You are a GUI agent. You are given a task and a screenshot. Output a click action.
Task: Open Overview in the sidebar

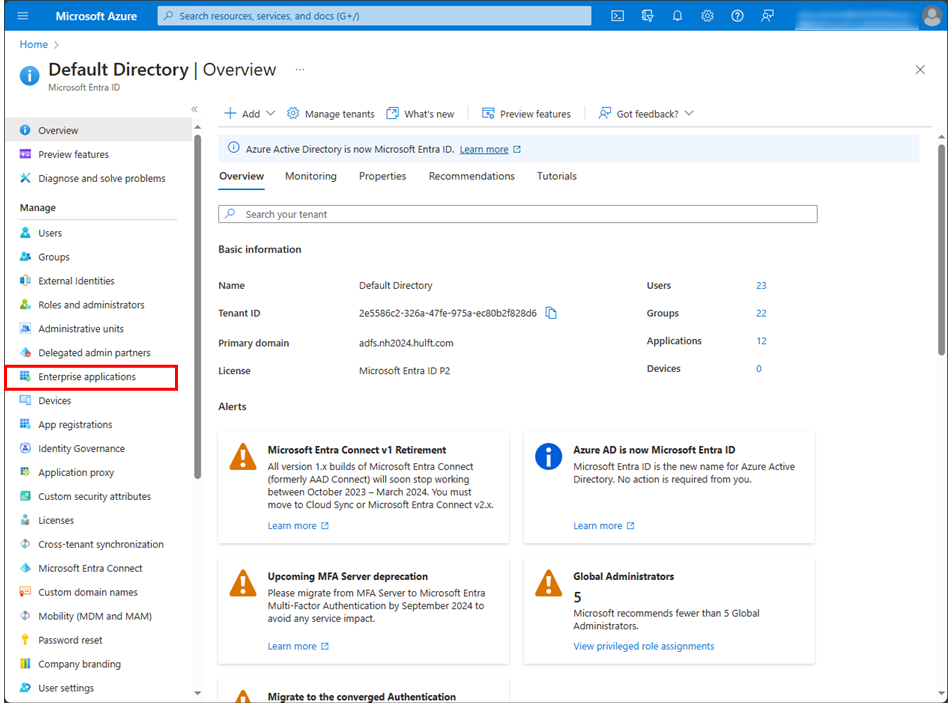click(99, 130)
